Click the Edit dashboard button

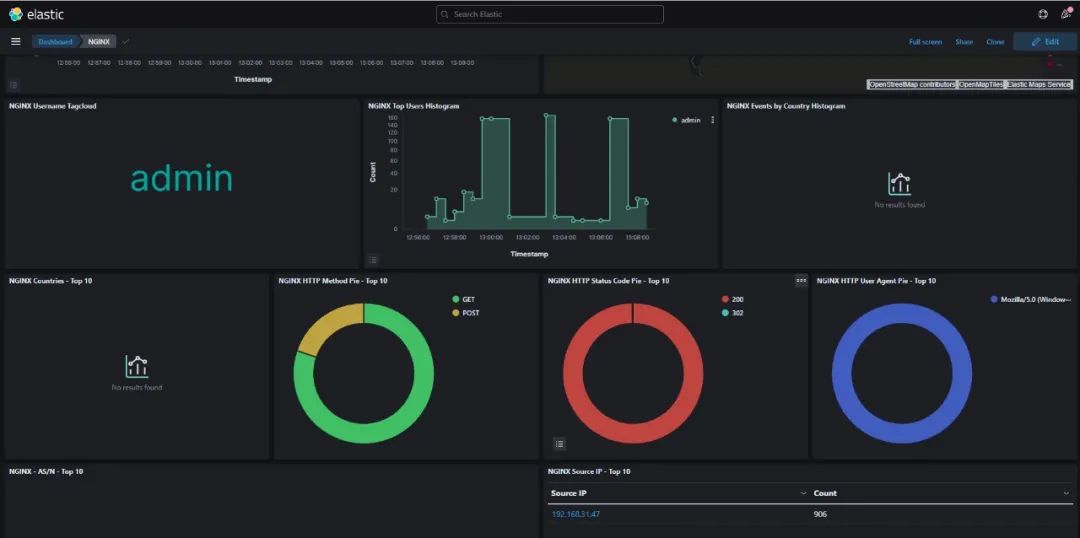pos(1045,41)
